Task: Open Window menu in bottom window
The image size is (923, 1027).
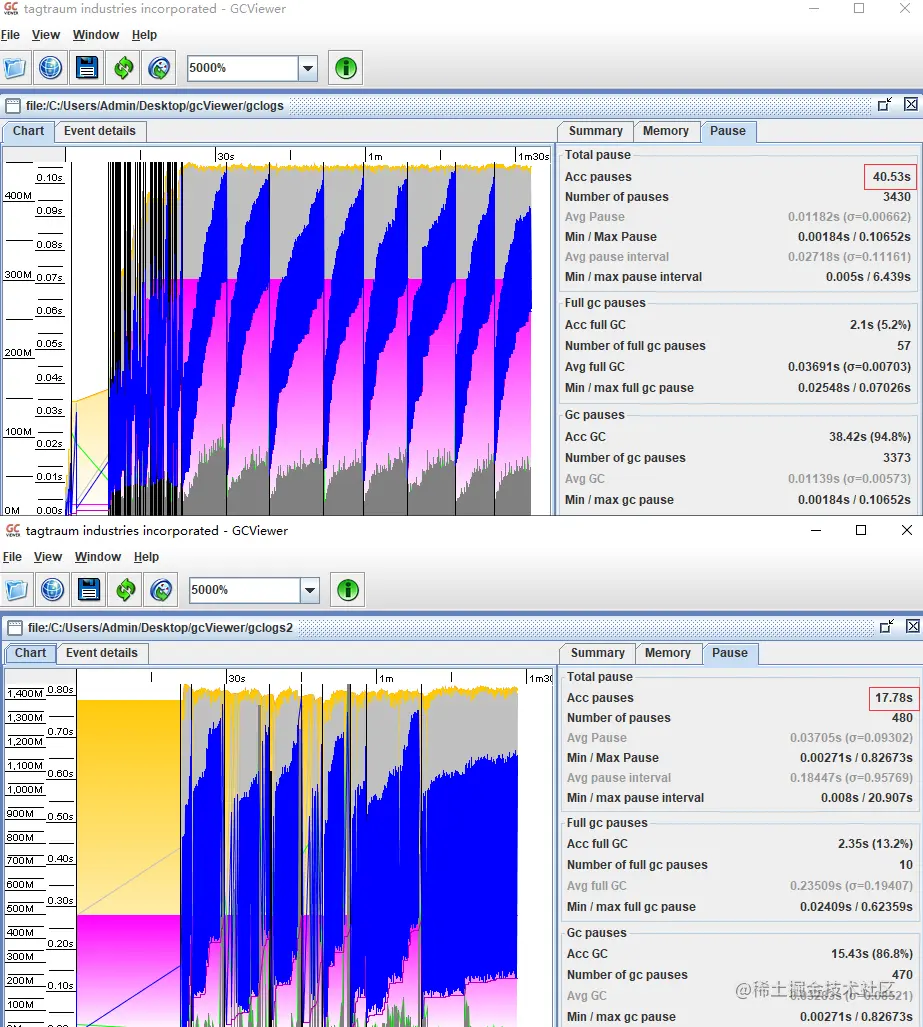Action: click(x=98, y=557)
